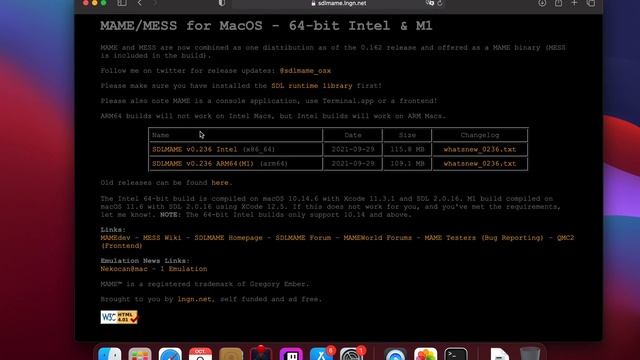640x360 pixels.
Task: Launch Terminal from the Dock
Action: click(x=456, y=354)
